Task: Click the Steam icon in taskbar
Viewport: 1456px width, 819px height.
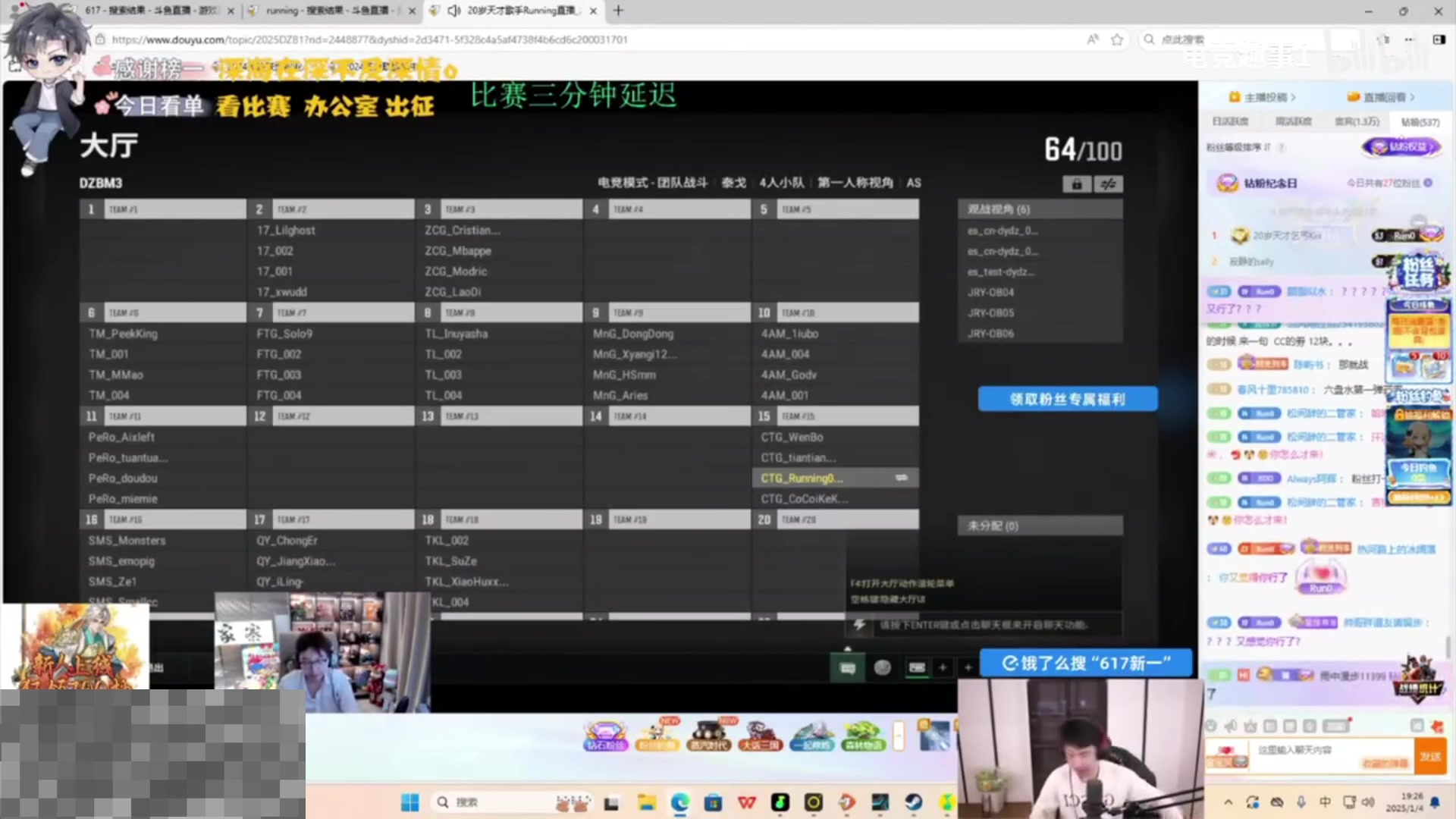Action: [x=912, y=801]
